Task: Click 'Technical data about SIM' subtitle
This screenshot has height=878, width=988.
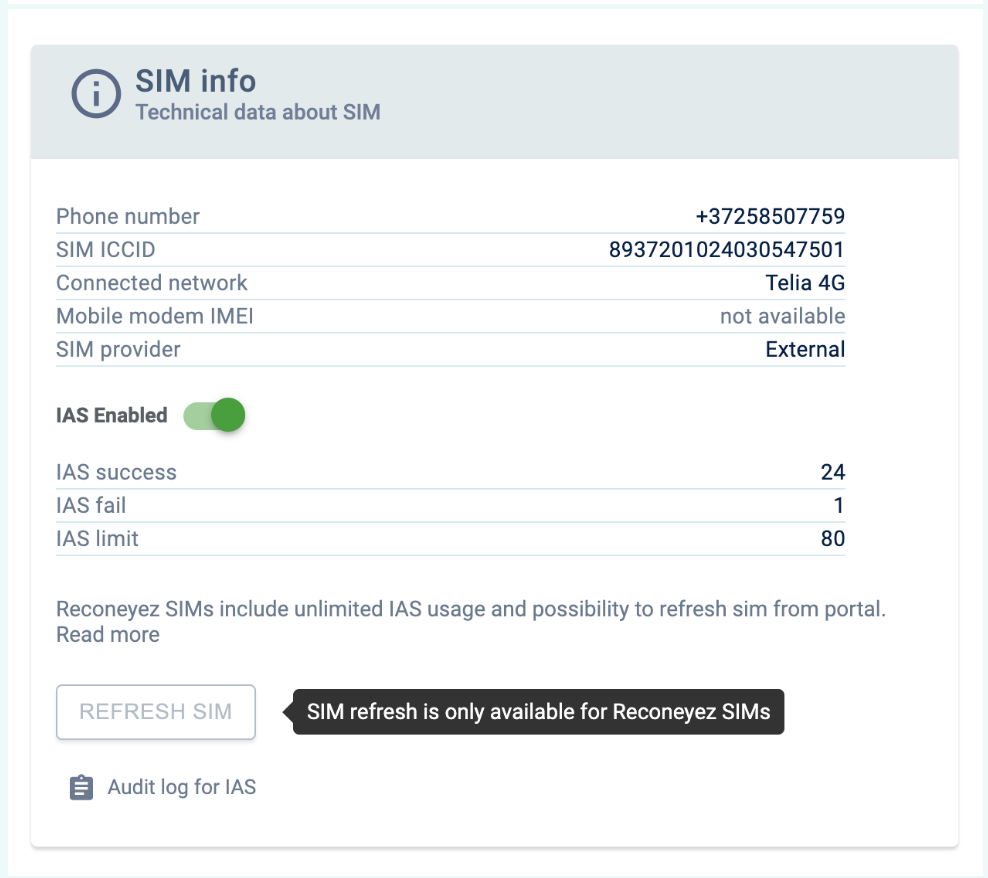Action: click(x=258, y=112)
